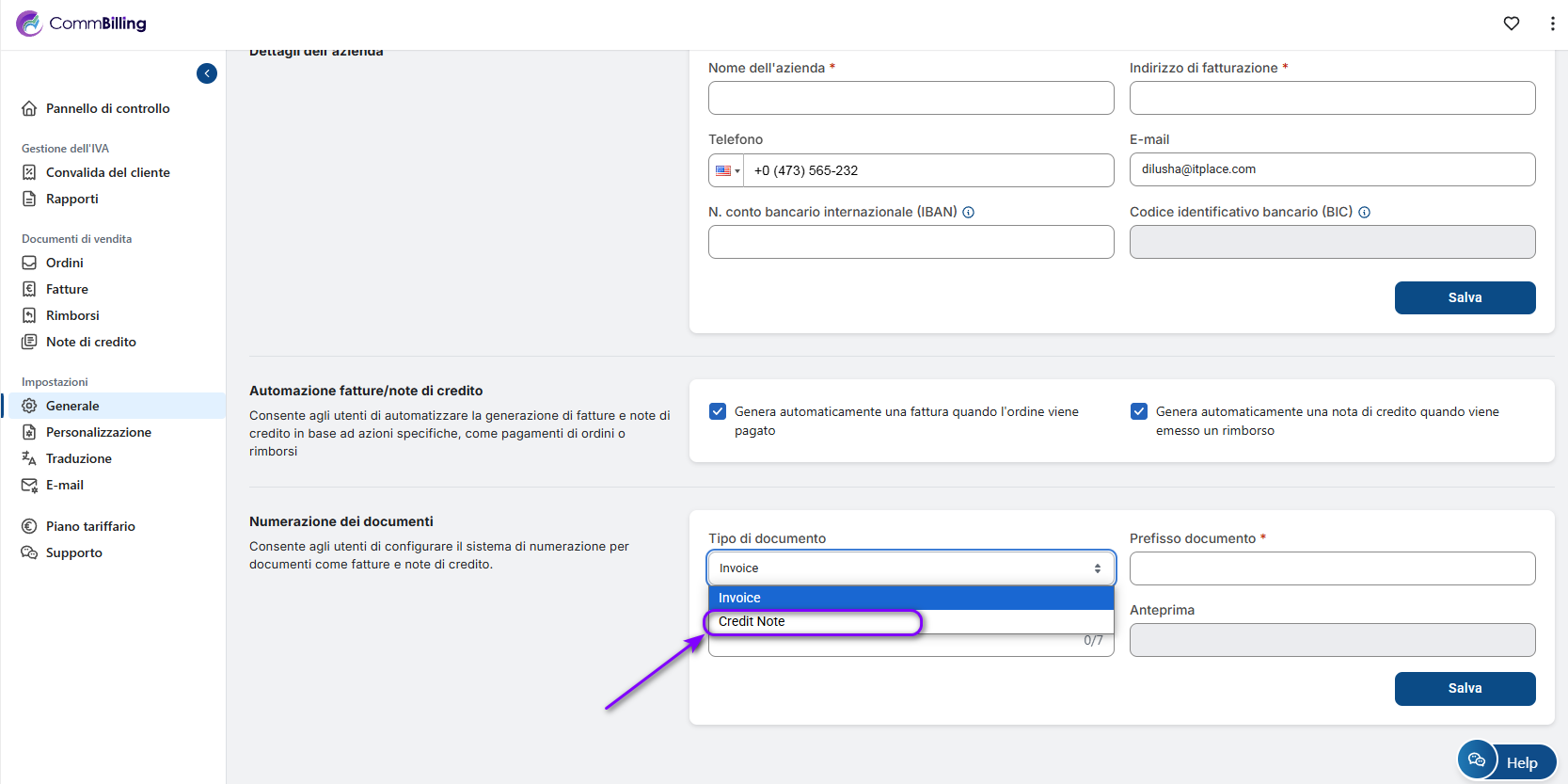Click the Prefisso documento input field

1331,568
